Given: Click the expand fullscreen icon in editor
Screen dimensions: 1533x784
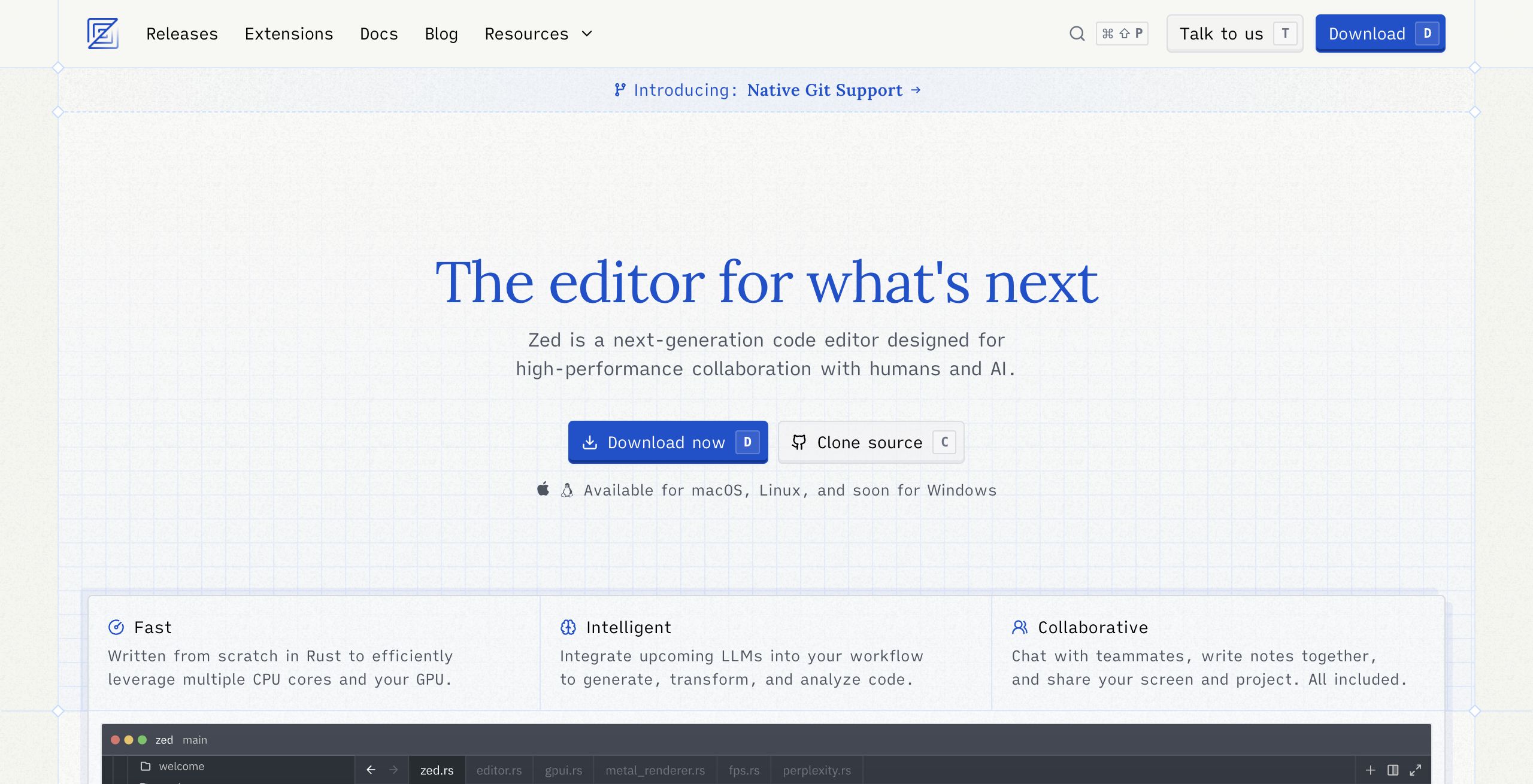Looking at the screenshot, I should (1416, 770).
